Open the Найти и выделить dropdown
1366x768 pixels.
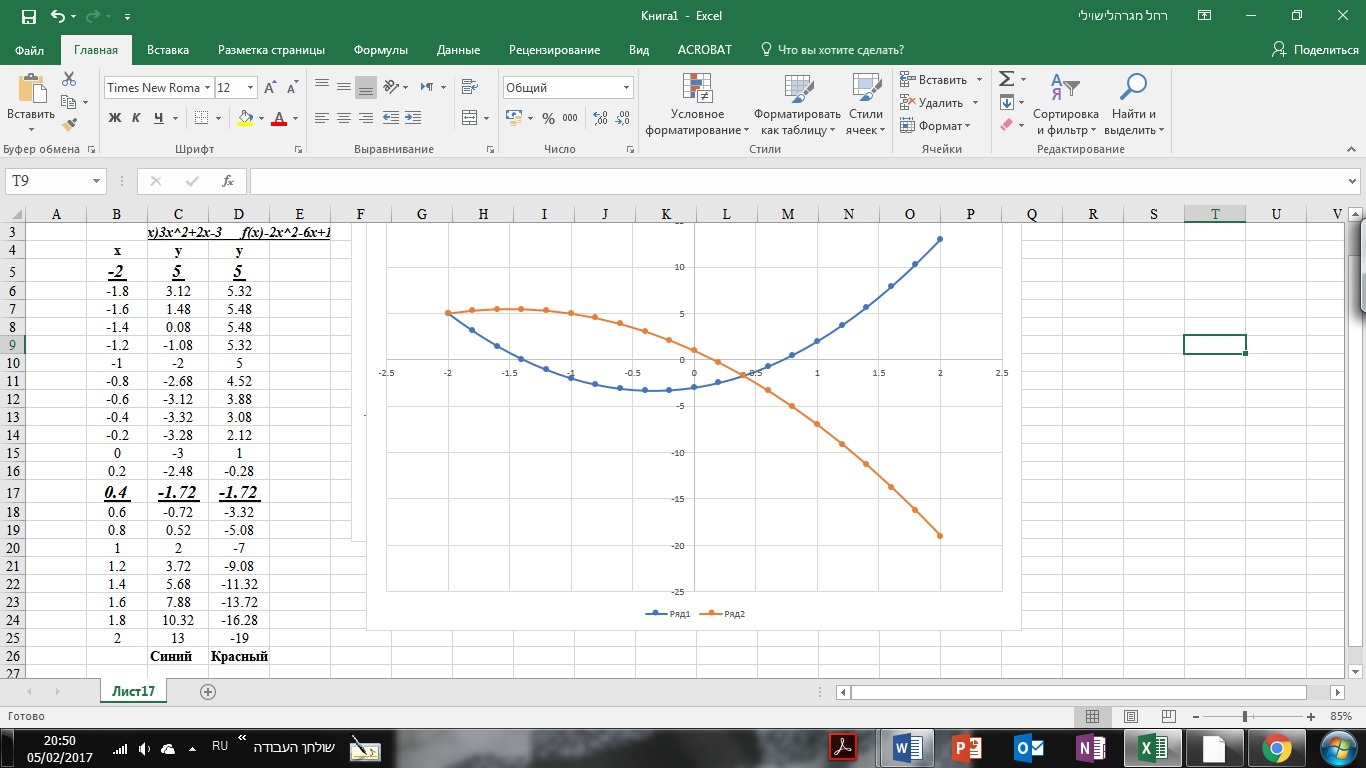[x=1134, y=105]
